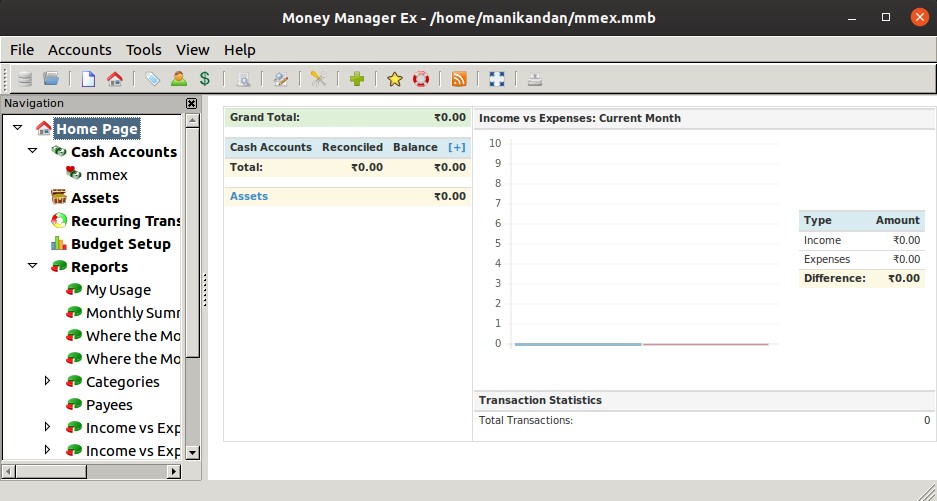Click the Transaction Statistics heading

540,400
